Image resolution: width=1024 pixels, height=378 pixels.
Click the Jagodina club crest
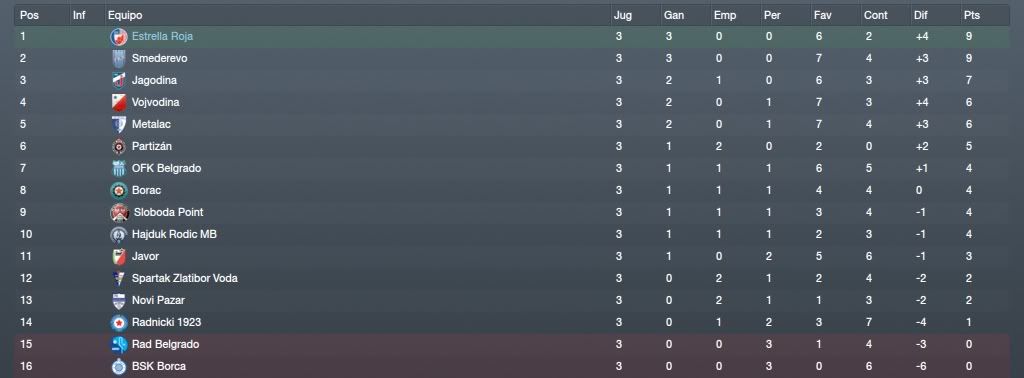tap(118, 80)
